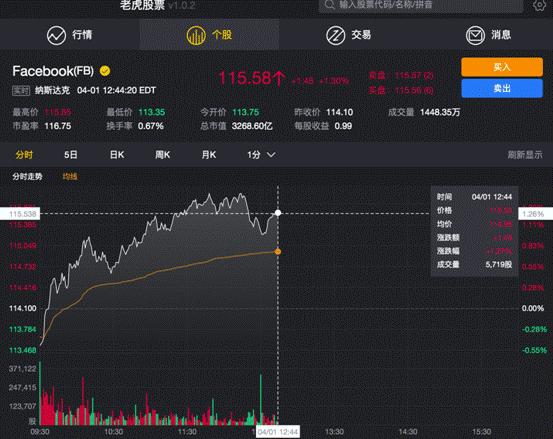Open settings via the gear icon
Image resolution: width=553 pixels, height=439 pixels.
540,5
